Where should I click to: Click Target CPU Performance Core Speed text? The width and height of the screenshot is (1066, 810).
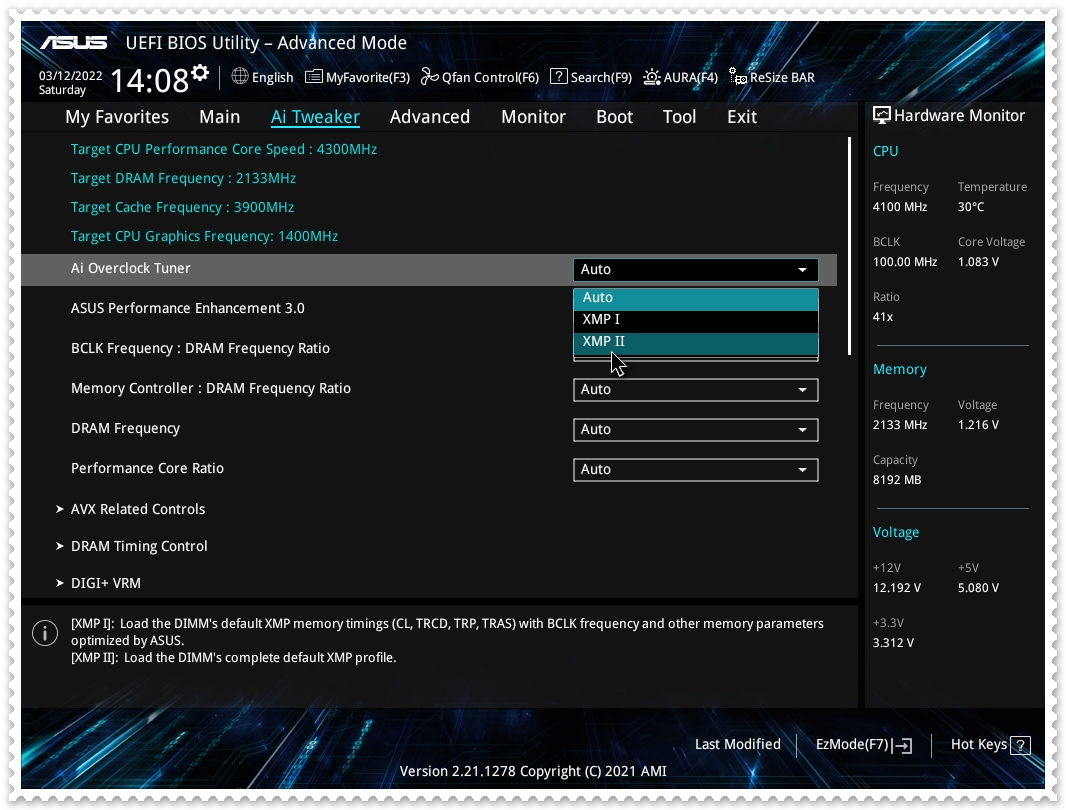[x=224, y=150]
